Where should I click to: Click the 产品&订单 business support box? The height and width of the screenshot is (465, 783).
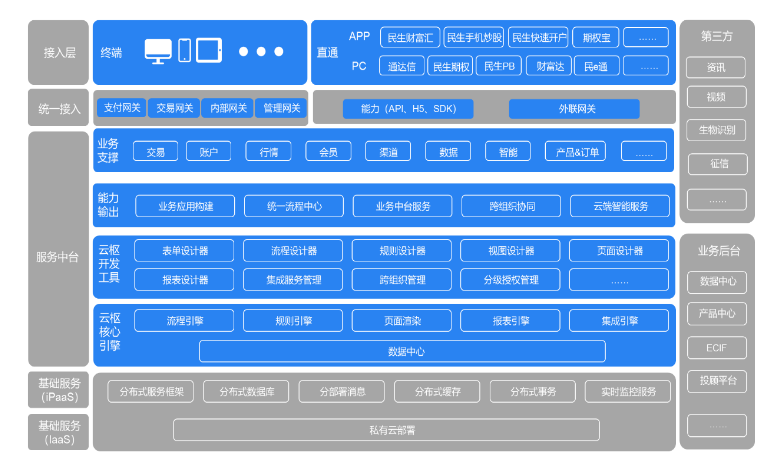pyautogui.click(x=574, y=152)
